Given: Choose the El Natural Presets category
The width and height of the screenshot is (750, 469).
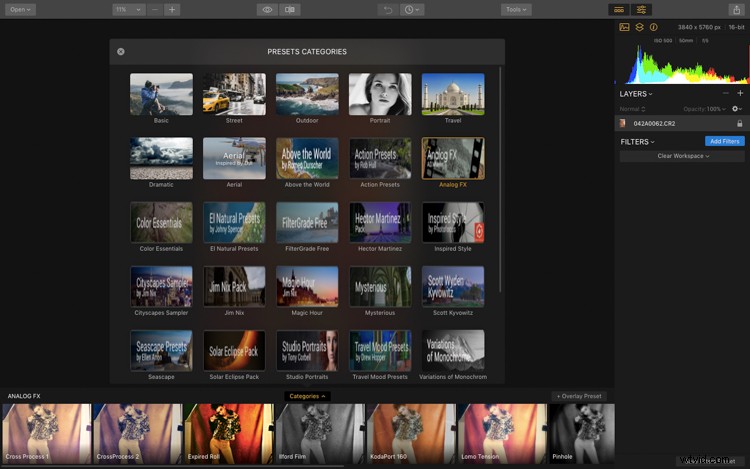Looking at the screenshot, I should click(x=234, y=227).
